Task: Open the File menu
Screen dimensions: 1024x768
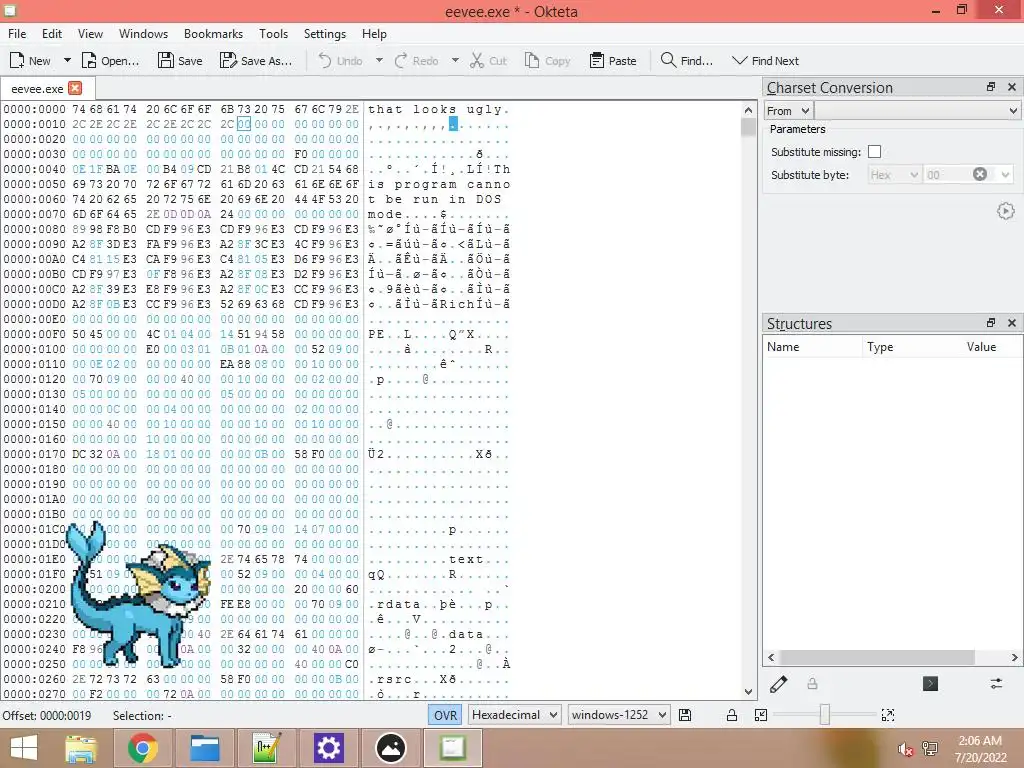Action: [x=17, y=34]
